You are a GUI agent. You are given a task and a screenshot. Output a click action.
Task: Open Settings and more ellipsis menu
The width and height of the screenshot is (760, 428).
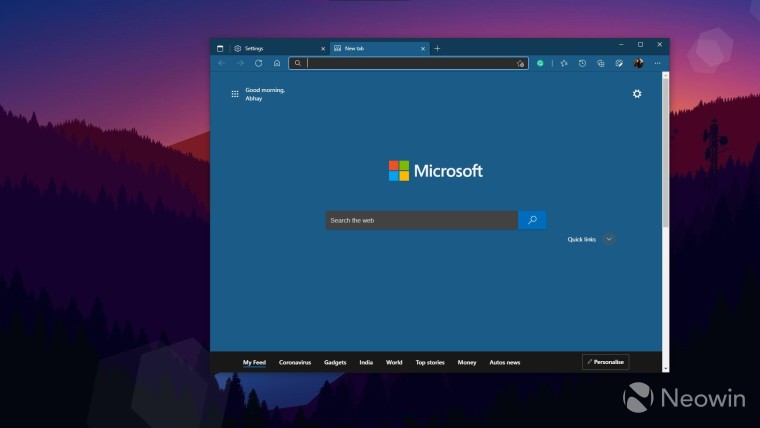click(x=657, y=63)
